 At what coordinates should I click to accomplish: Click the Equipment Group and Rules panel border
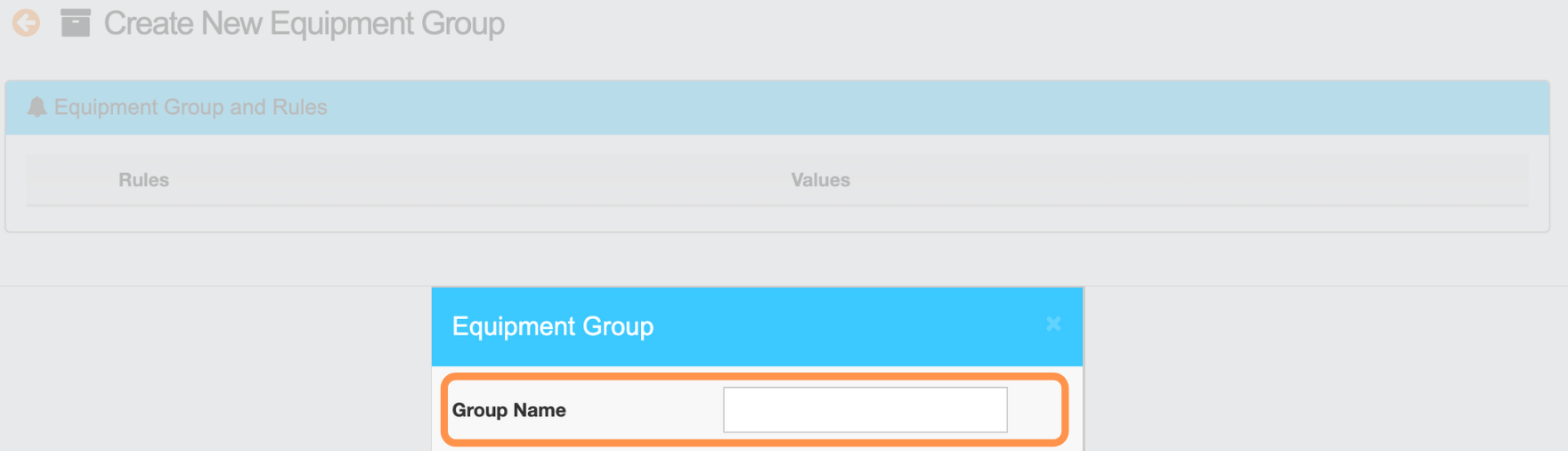[x=776, y=232]
